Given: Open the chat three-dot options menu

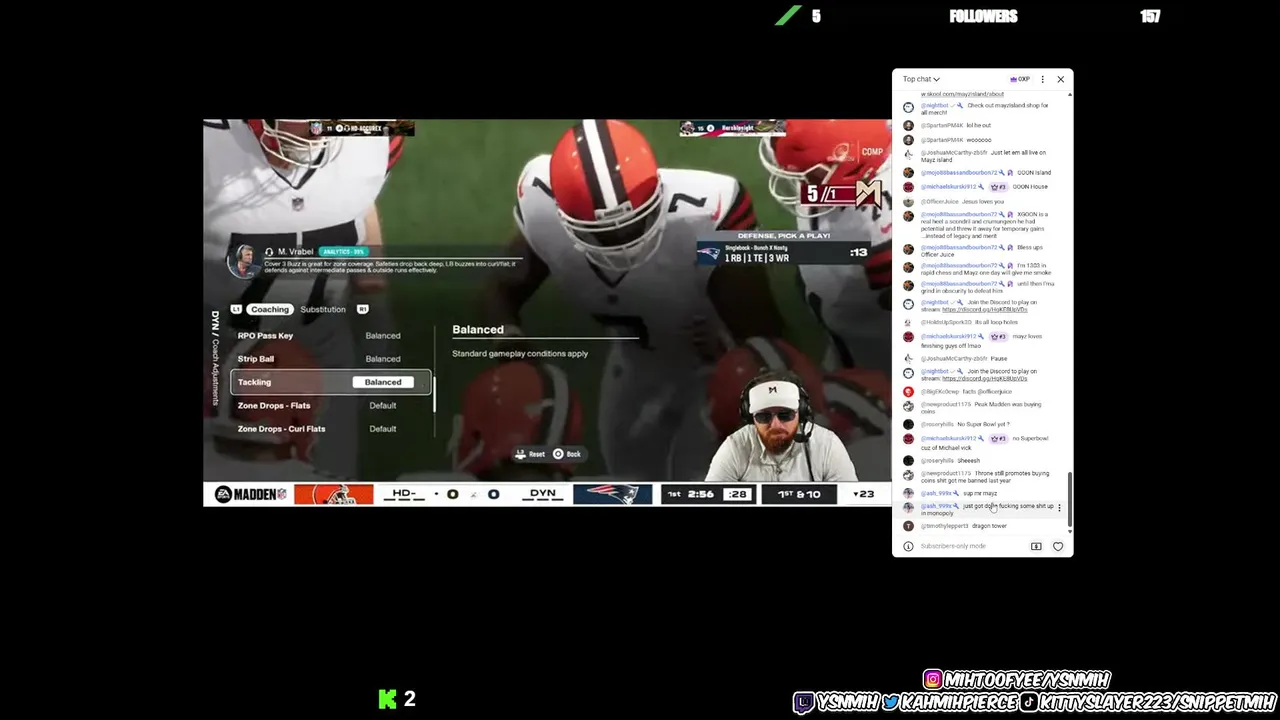Looking at the screenshot, I should point(1042,79).
